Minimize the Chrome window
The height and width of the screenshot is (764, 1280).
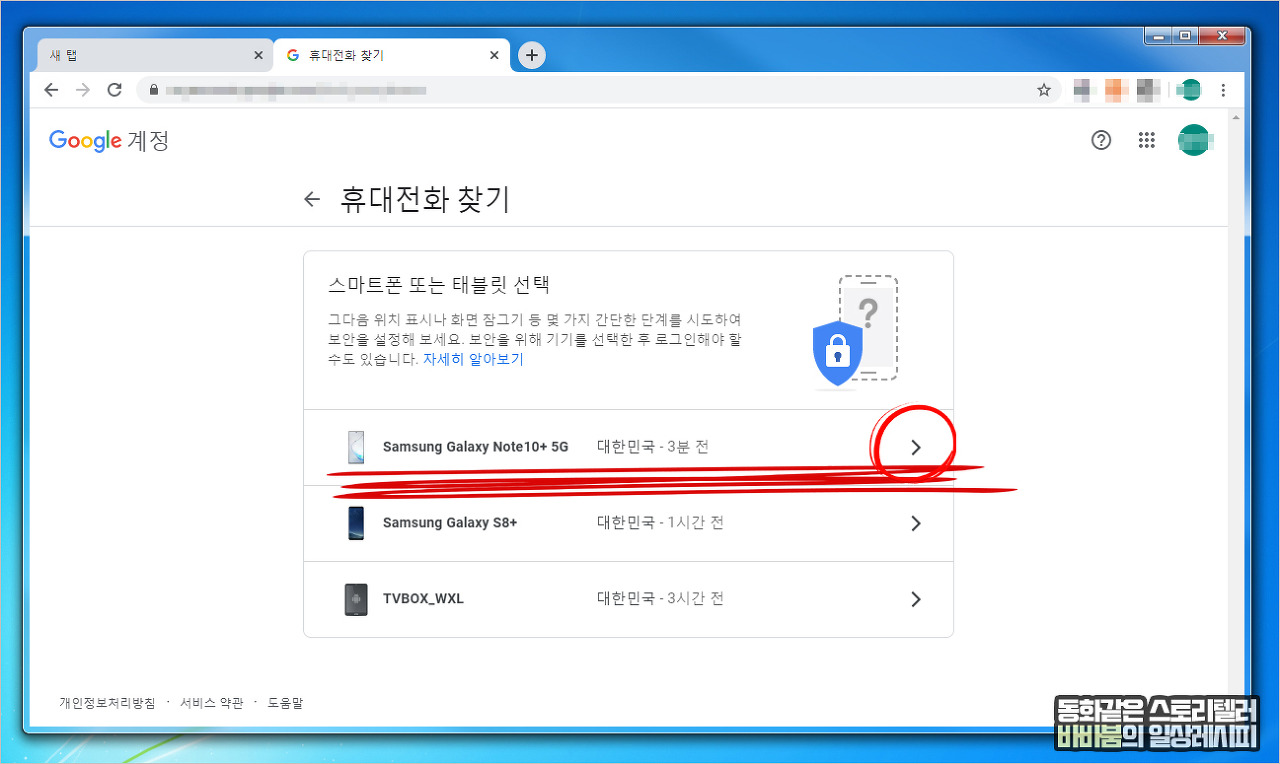point(1158,35)
